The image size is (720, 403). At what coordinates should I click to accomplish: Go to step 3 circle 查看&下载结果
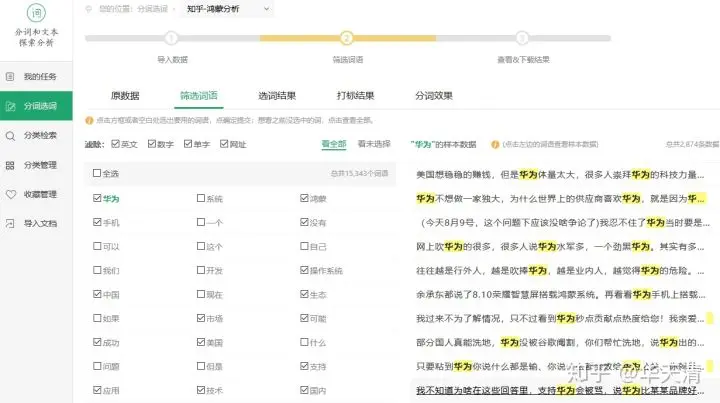point(522,38)
